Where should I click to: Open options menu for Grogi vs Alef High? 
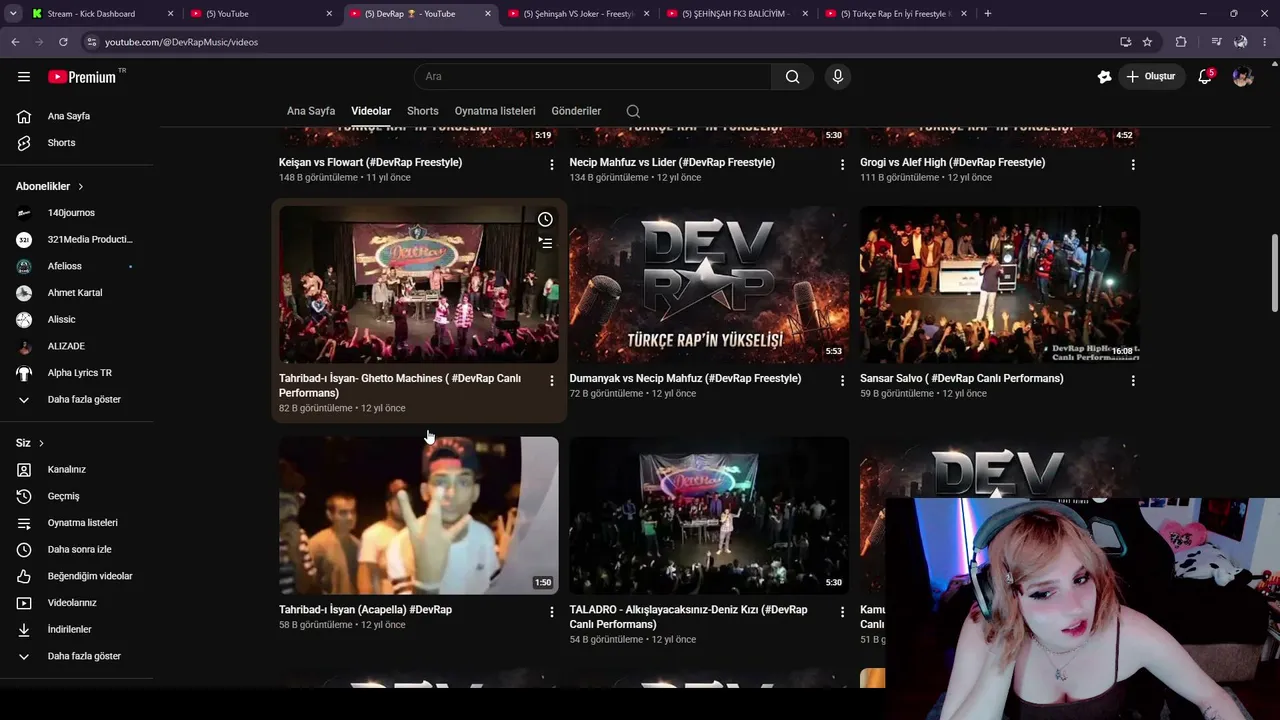[x=1133, y=164]
